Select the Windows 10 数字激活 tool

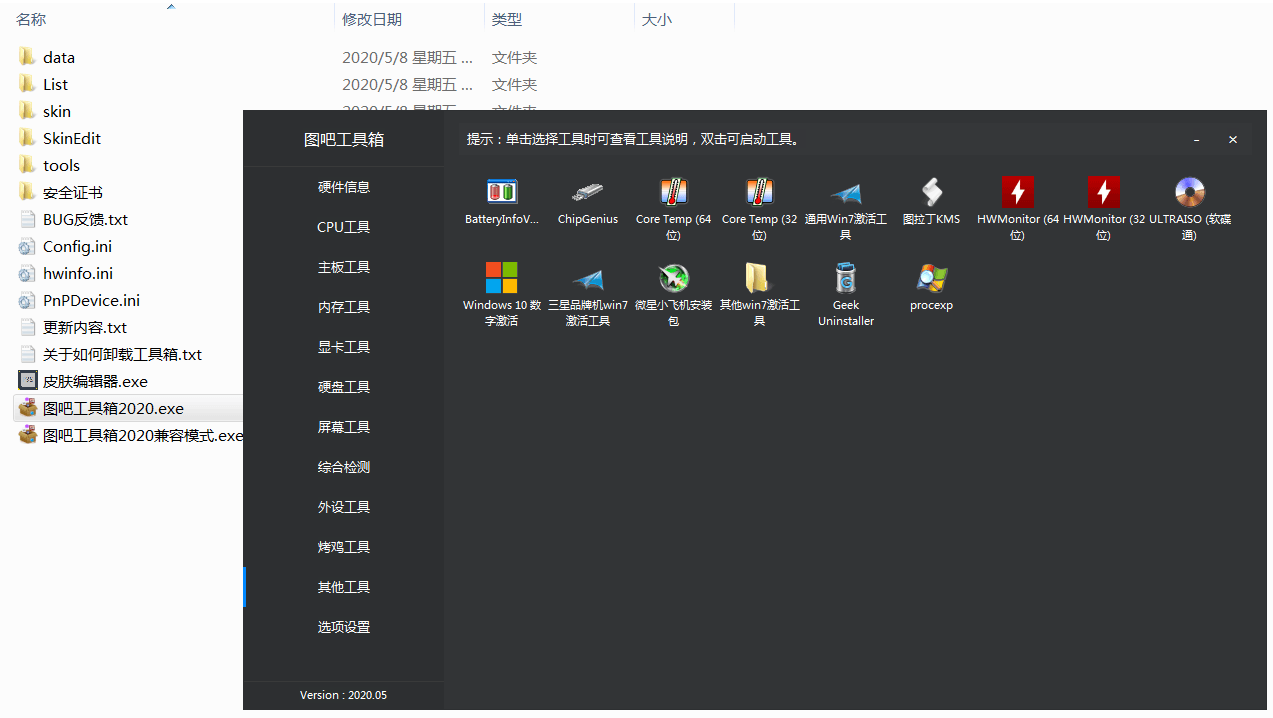tap(501, 290)
